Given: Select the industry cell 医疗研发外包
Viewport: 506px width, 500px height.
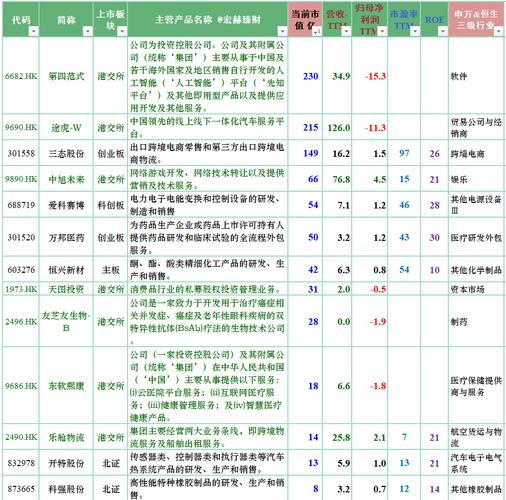Looking at the screenshot, I should pos(476,237).
